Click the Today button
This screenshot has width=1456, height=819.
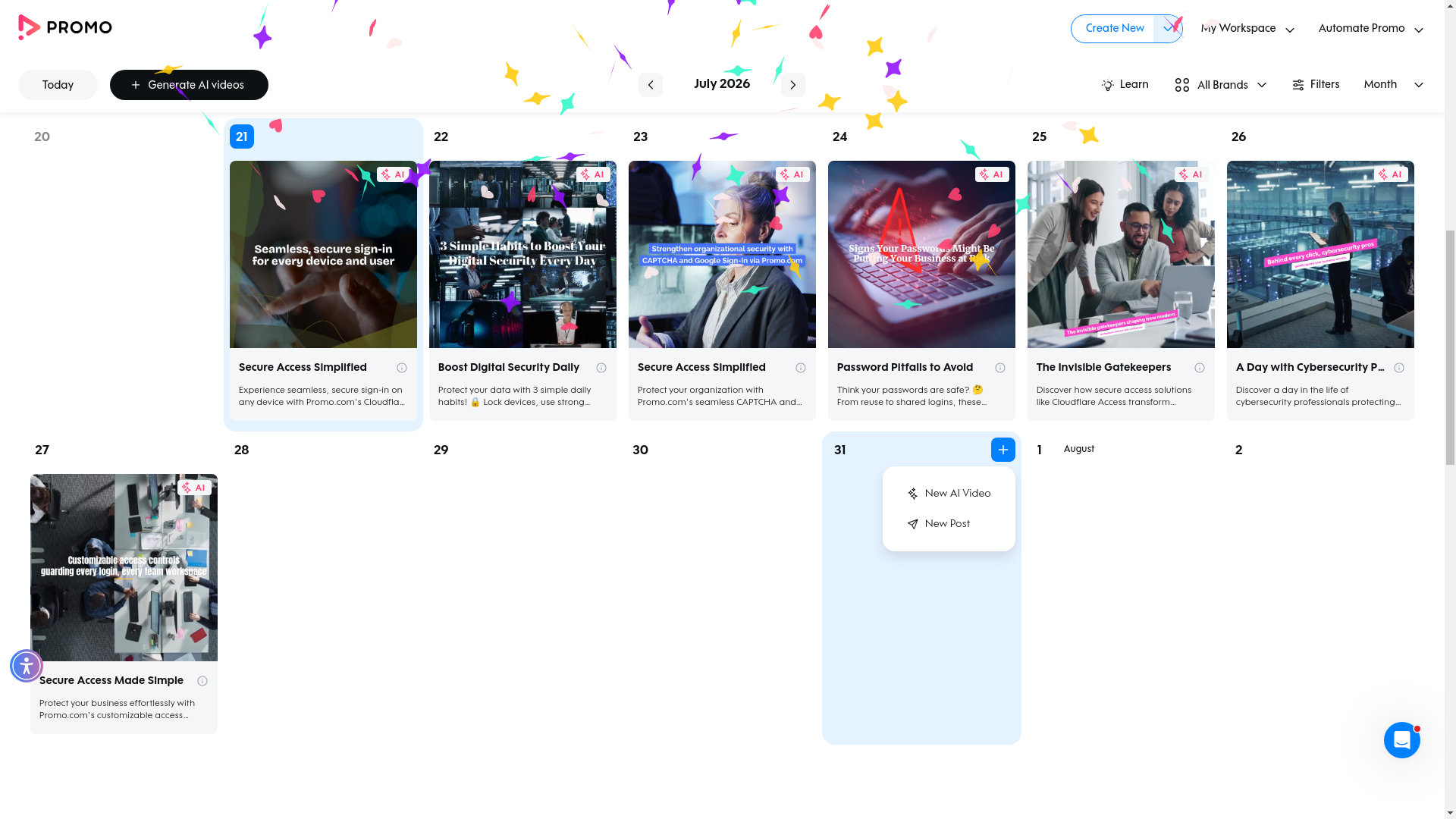pos(58,85)
